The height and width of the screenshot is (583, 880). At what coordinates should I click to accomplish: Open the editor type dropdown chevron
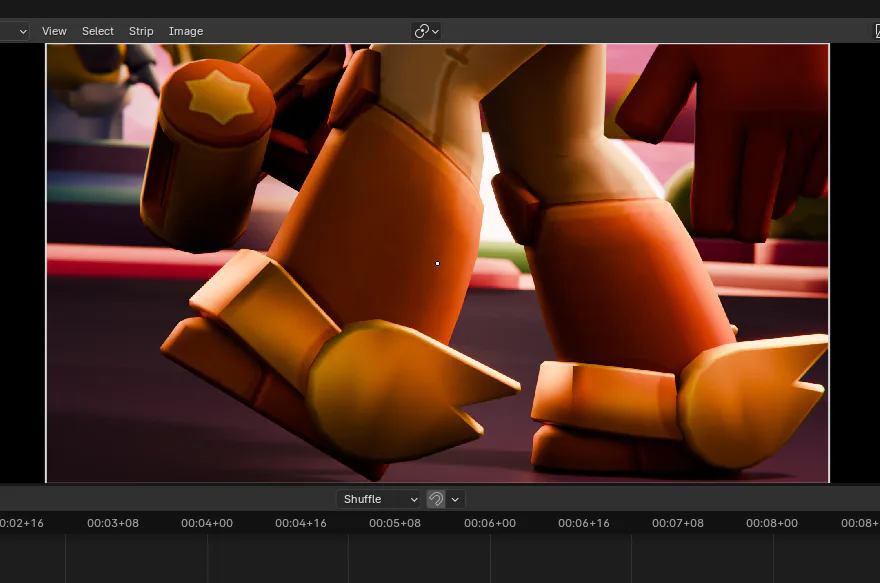[x=23, y=31]
